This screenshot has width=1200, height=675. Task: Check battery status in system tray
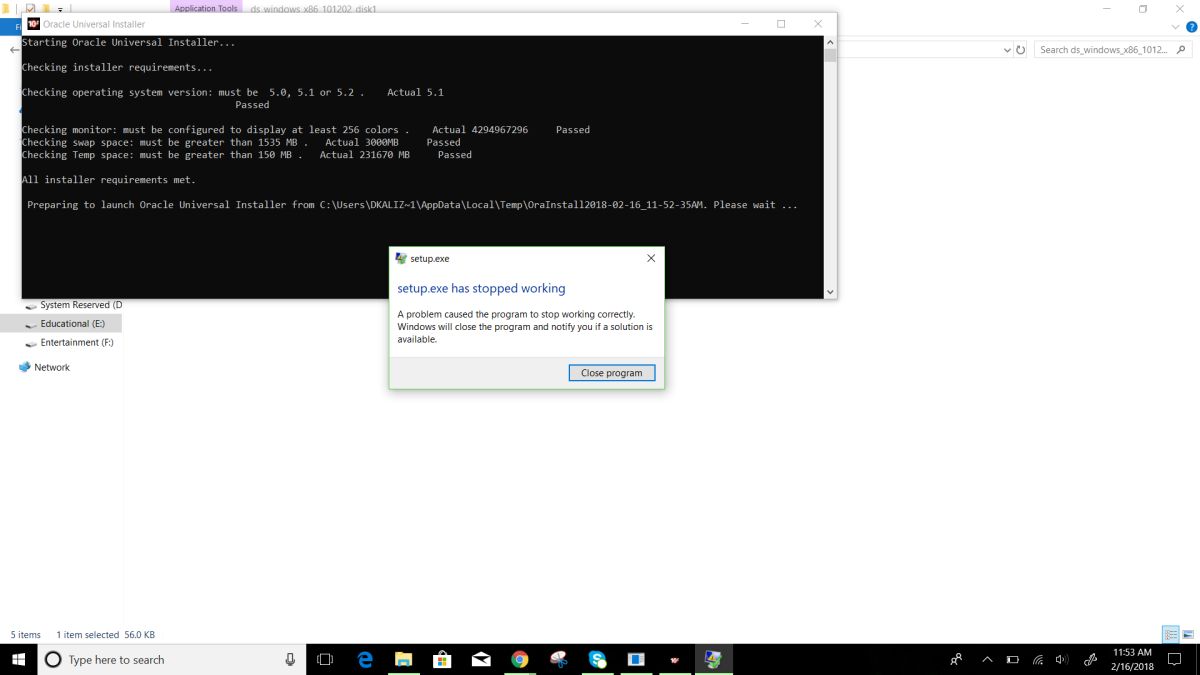click(x=1012, y=659)
